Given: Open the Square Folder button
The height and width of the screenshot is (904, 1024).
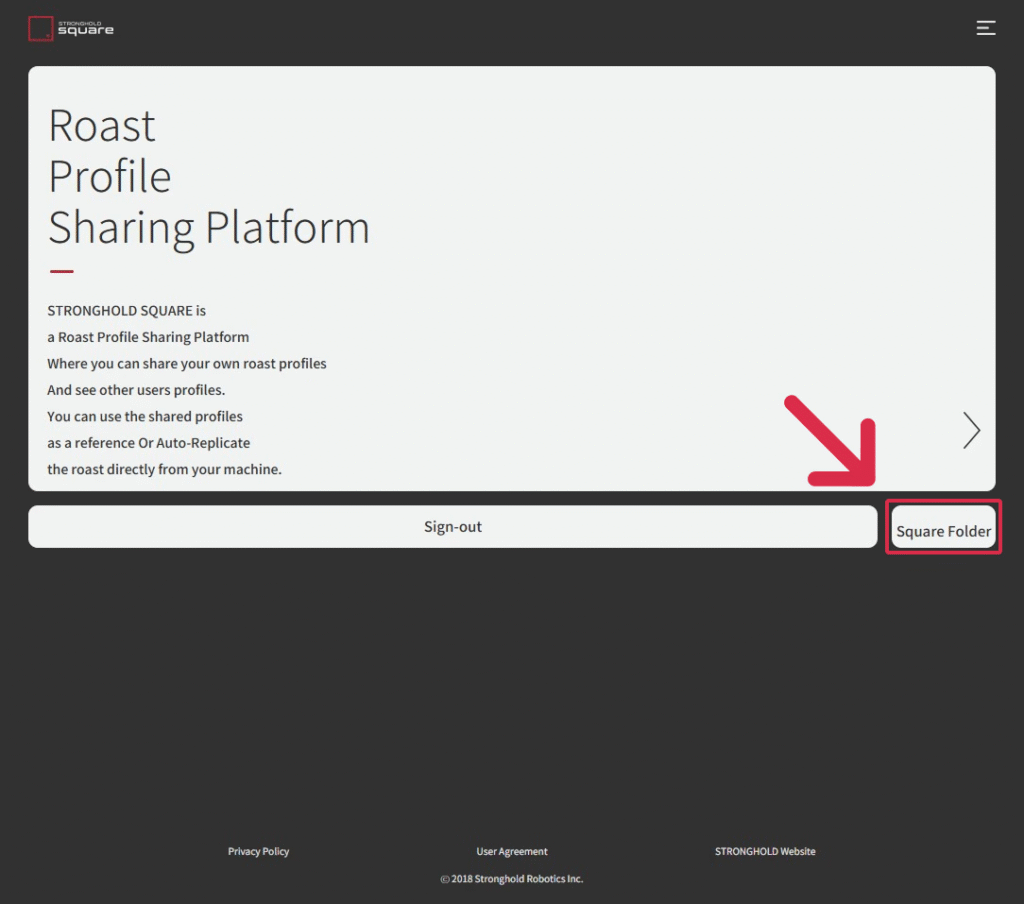Looking at the screenshot, I should pos(943,528).
